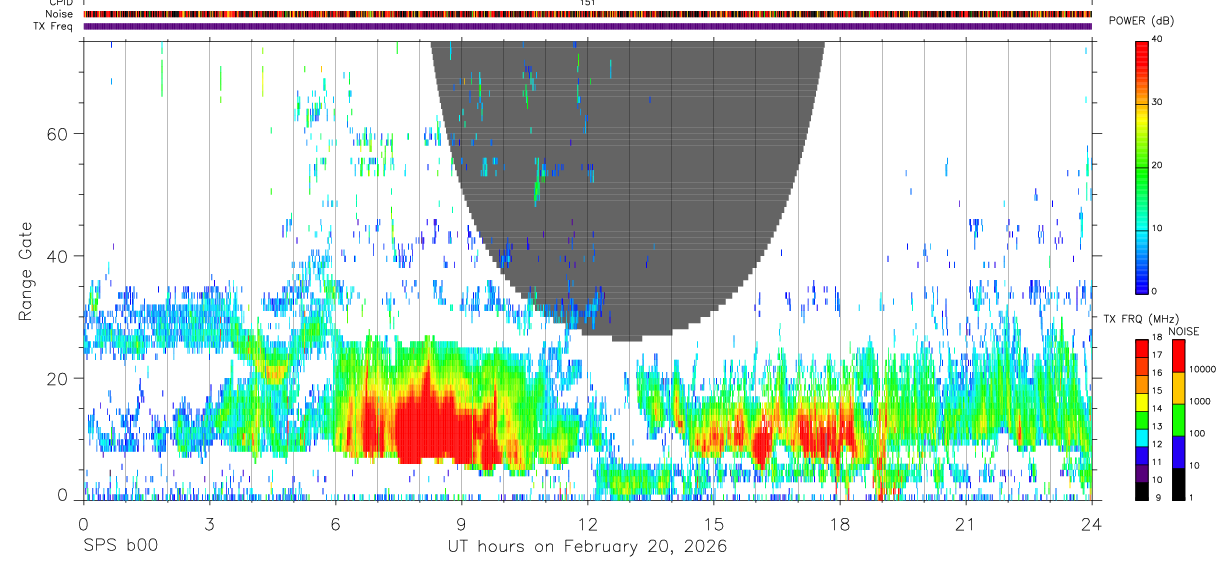This screenshot has width=1228, height=567.
Task: Select the 0 label on the power scale
Action: coord(1155,291)
